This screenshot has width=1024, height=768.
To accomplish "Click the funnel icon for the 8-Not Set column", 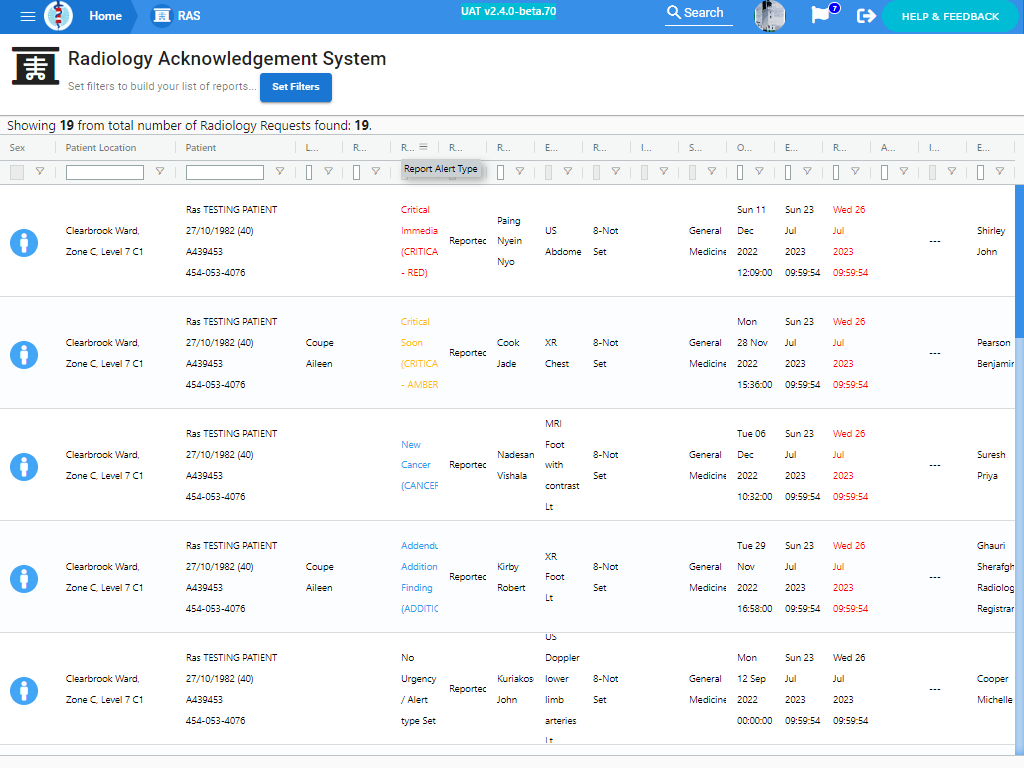I will pyautogui.click(x=616, y=171).
